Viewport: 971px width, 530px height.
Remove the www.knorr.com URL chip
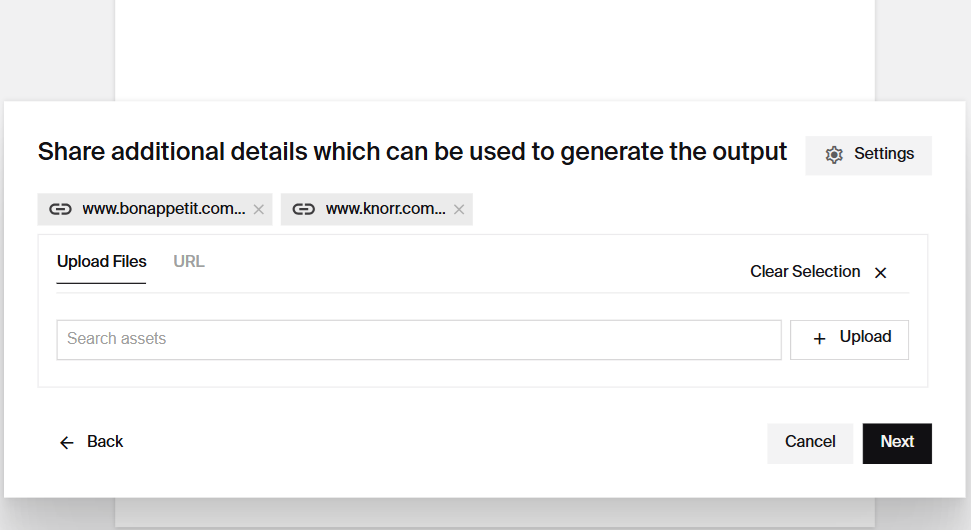459,209
